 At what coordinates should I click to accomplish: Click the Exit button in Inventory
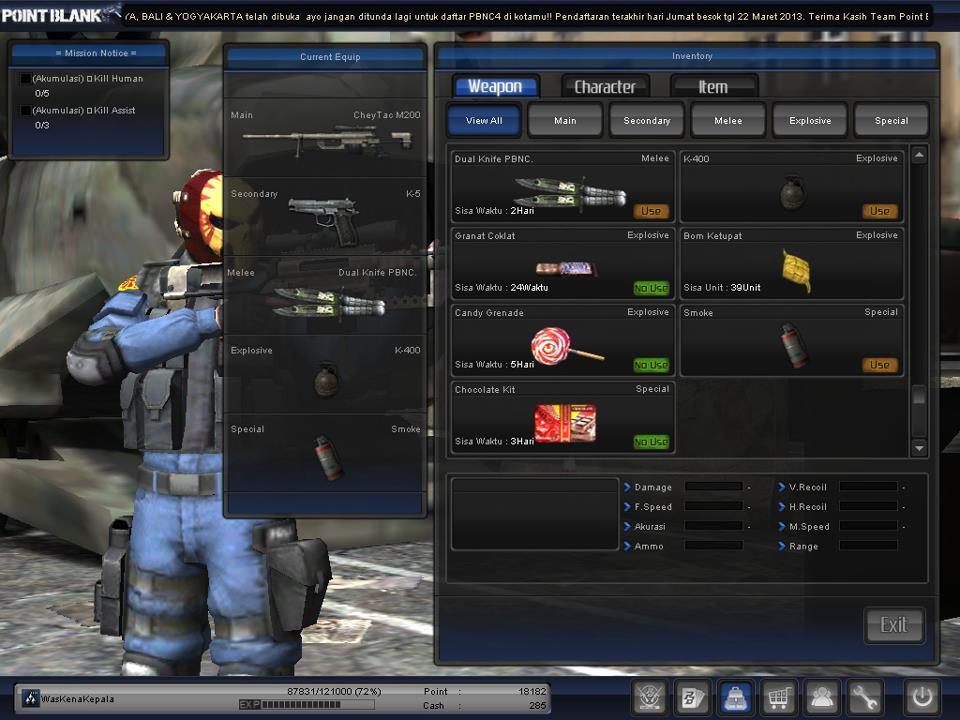(x=893, y=625)
